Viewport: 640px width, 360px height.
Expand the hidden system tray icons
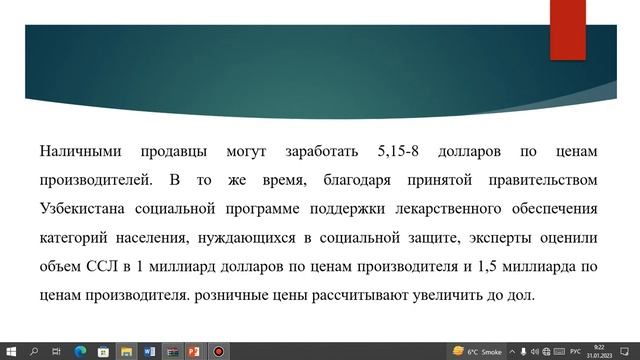coord(512,351)
